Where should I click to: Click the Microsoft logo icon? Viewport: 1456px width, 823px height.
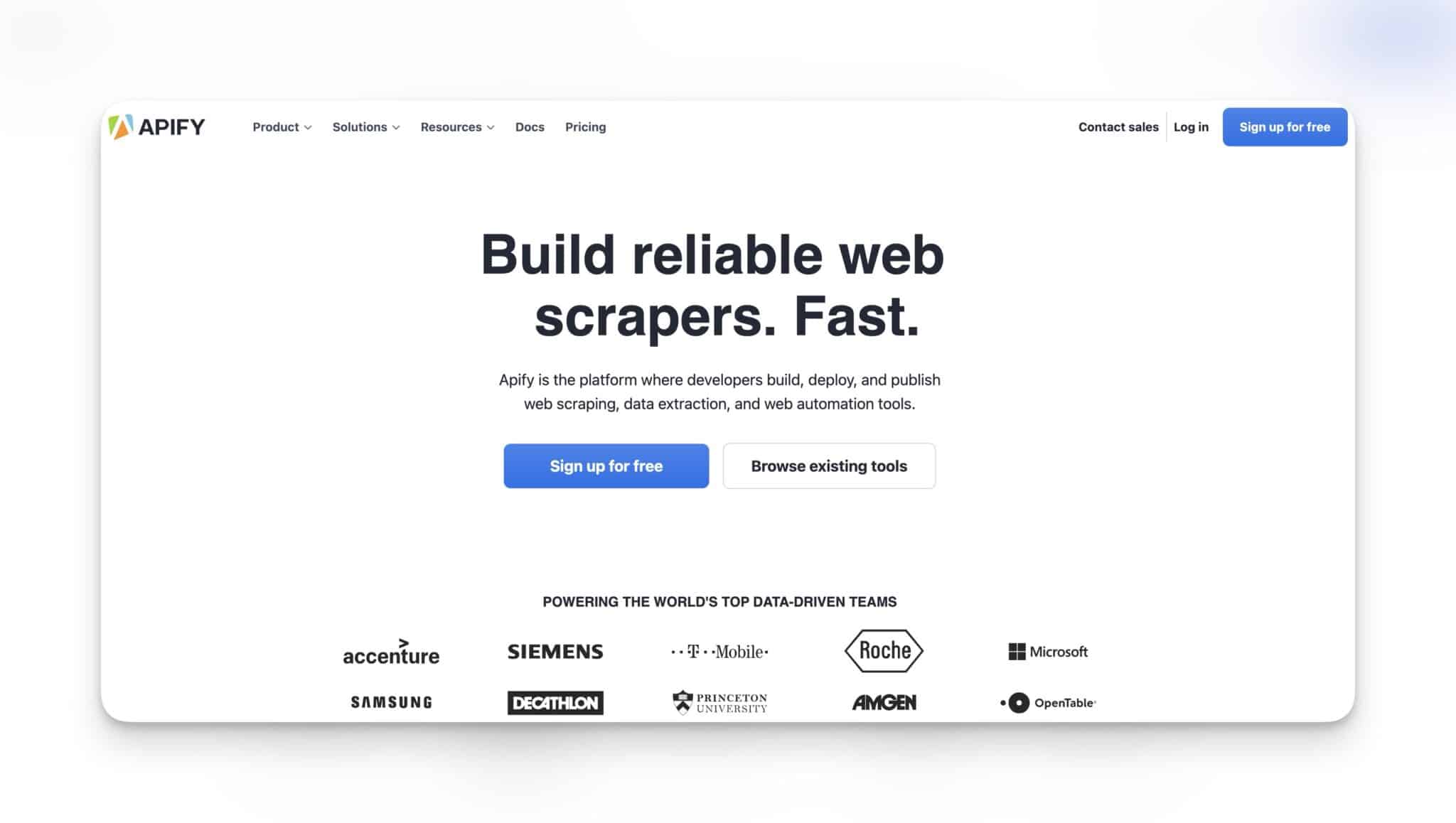(x=1016, y=651)
